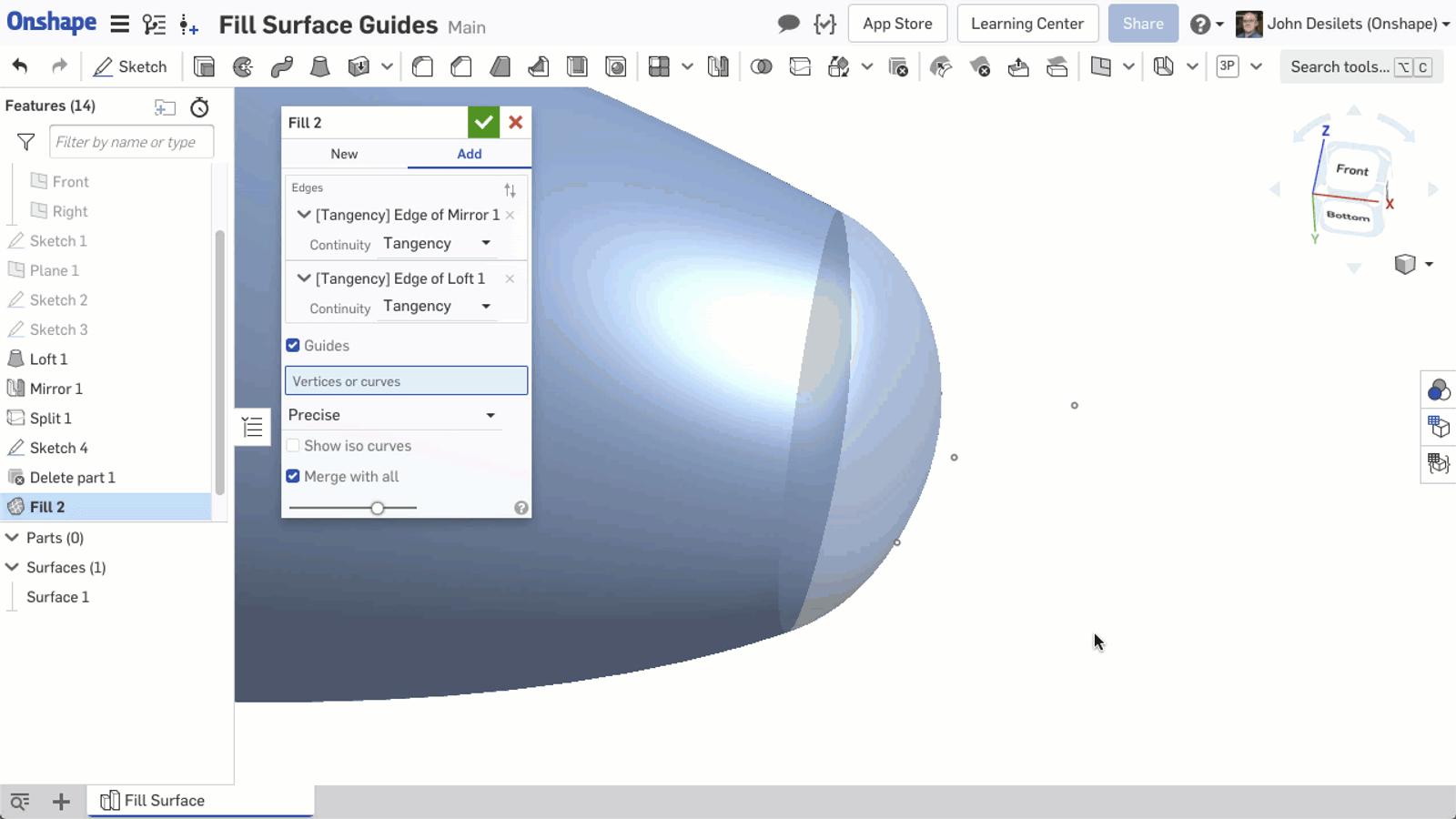This screenshot has height=819, width=1456.
Task: Open Continuity dropdown for Edge of Mirror 1
Action: (x=437, y=243)
